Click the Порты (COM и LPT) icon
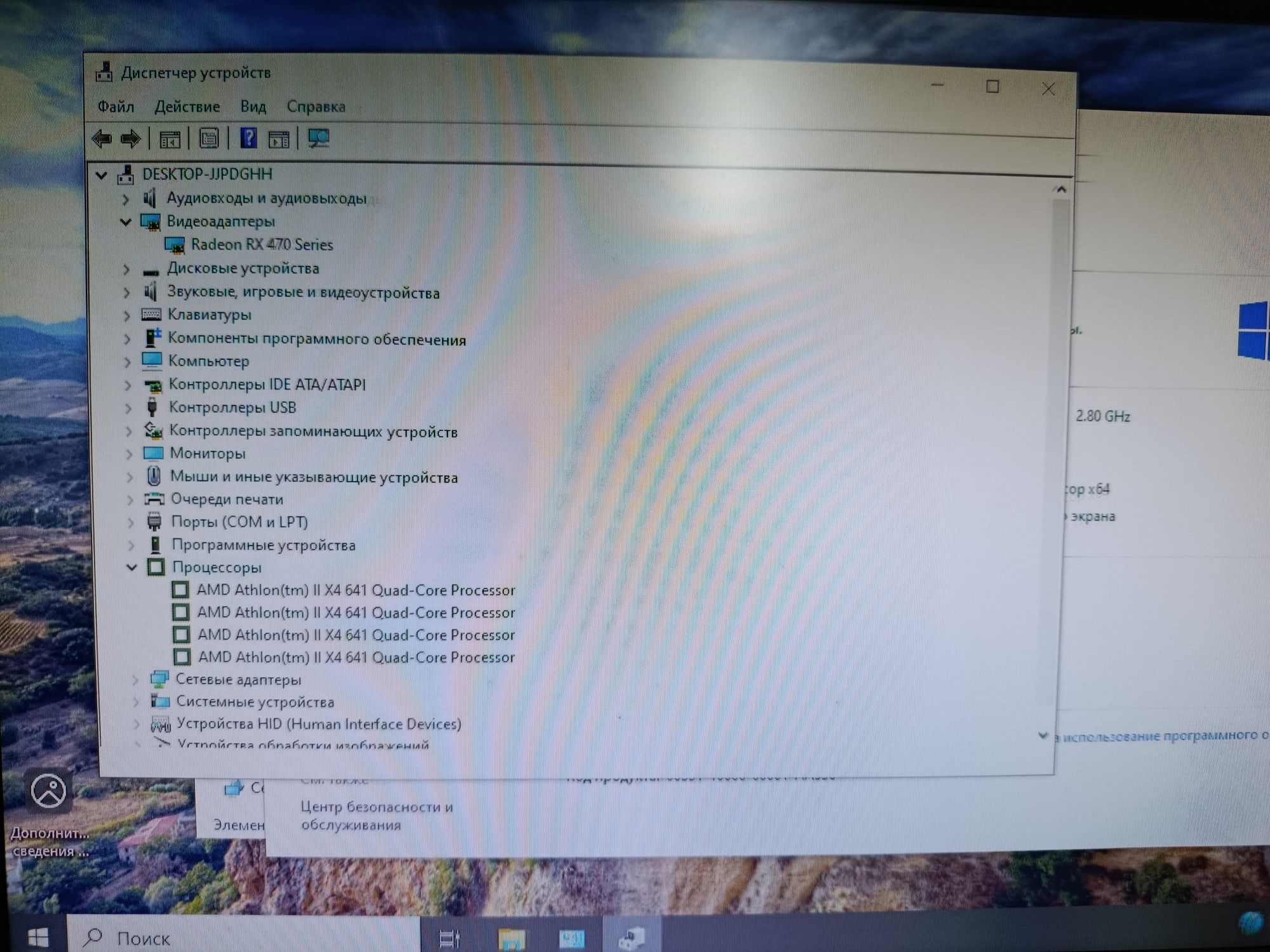Viewport: 1270px width, 952px height. (x=154, y=522)
